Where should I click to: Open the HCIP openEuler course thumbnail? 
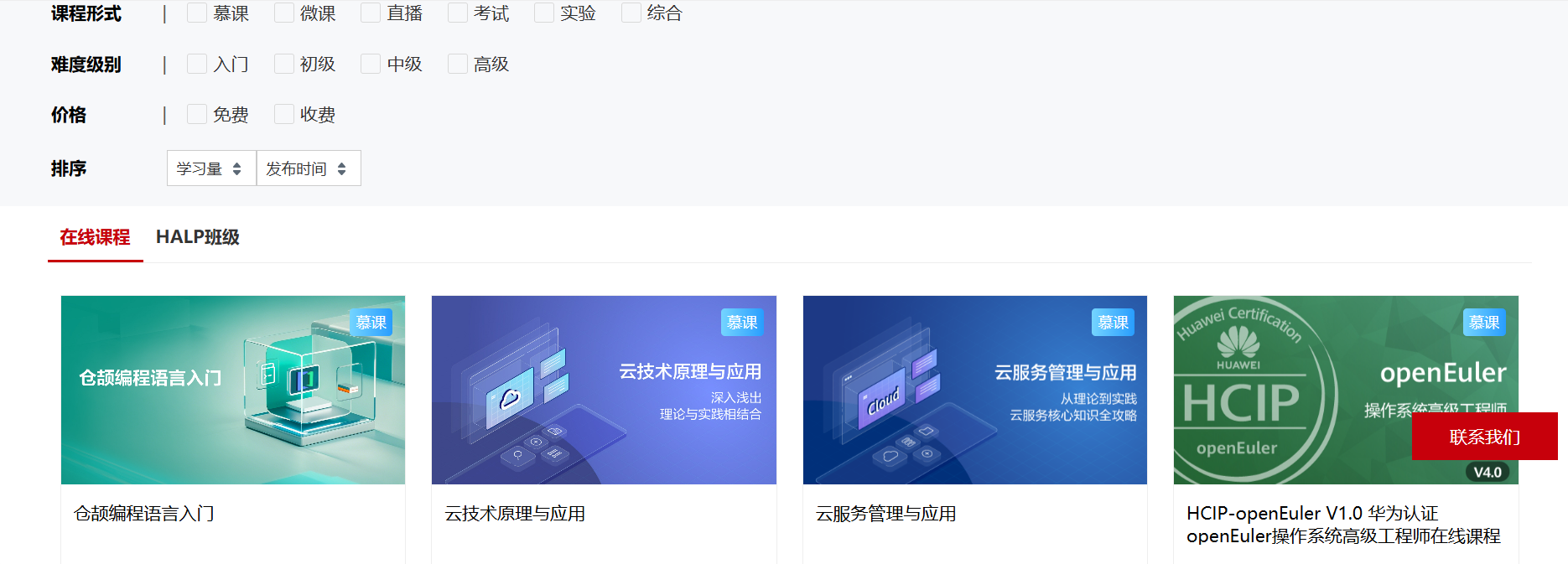(1346, 390)
